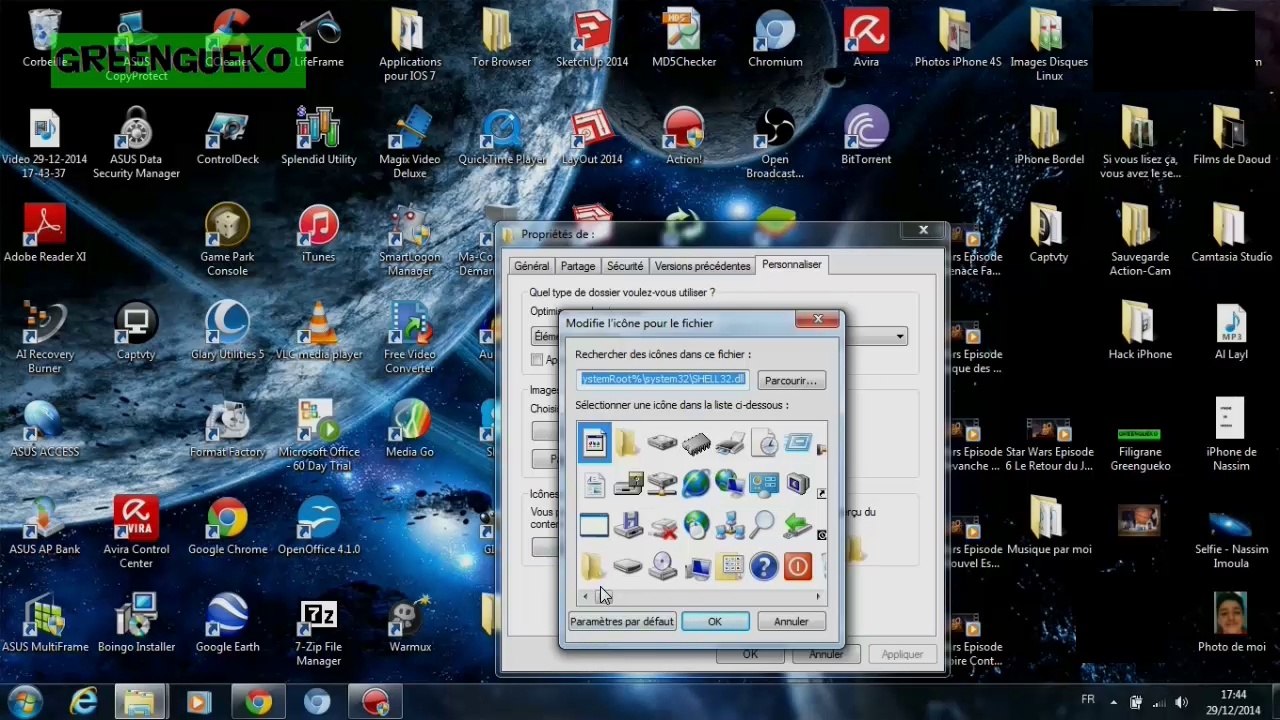
Task: Select the OpenOffice 4.1.0 desktop icon
Action: [319, 528]
